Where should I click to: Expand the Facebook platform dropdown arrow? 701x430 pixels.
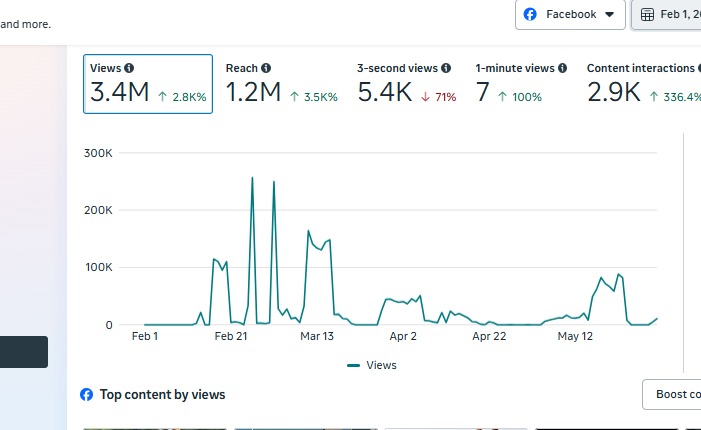tap(609, 15)
